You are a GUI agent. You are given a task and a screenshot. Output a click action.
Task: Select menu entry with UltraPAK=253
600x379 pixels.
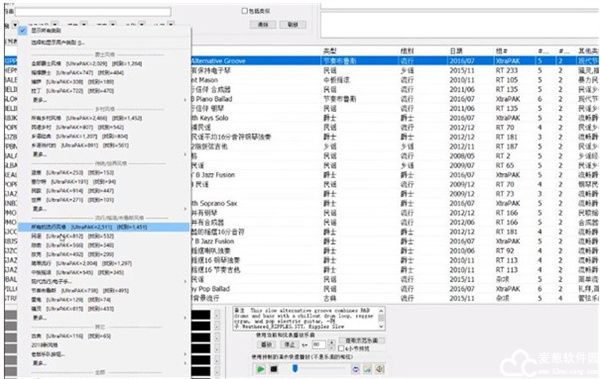(104, 173)
